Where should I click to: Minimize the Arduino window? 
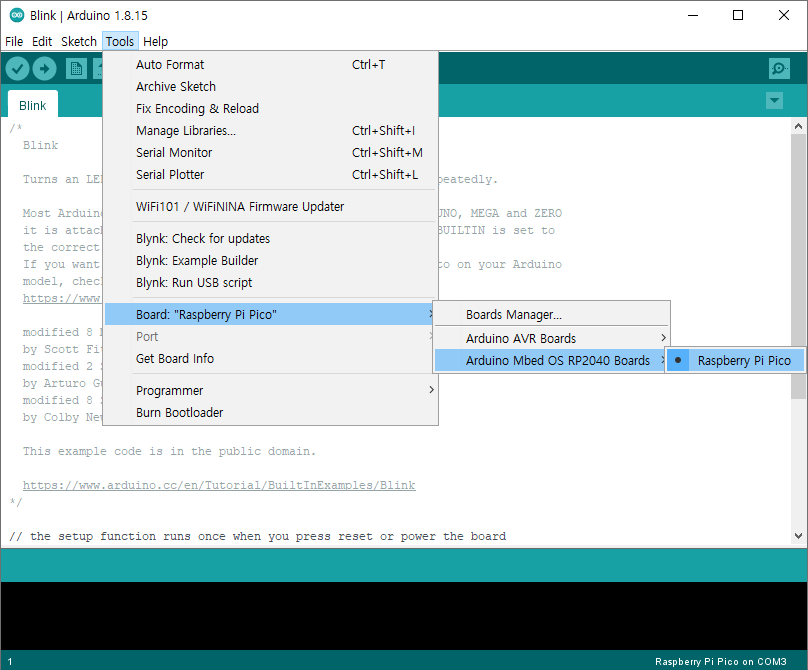[x=693, y=15]
